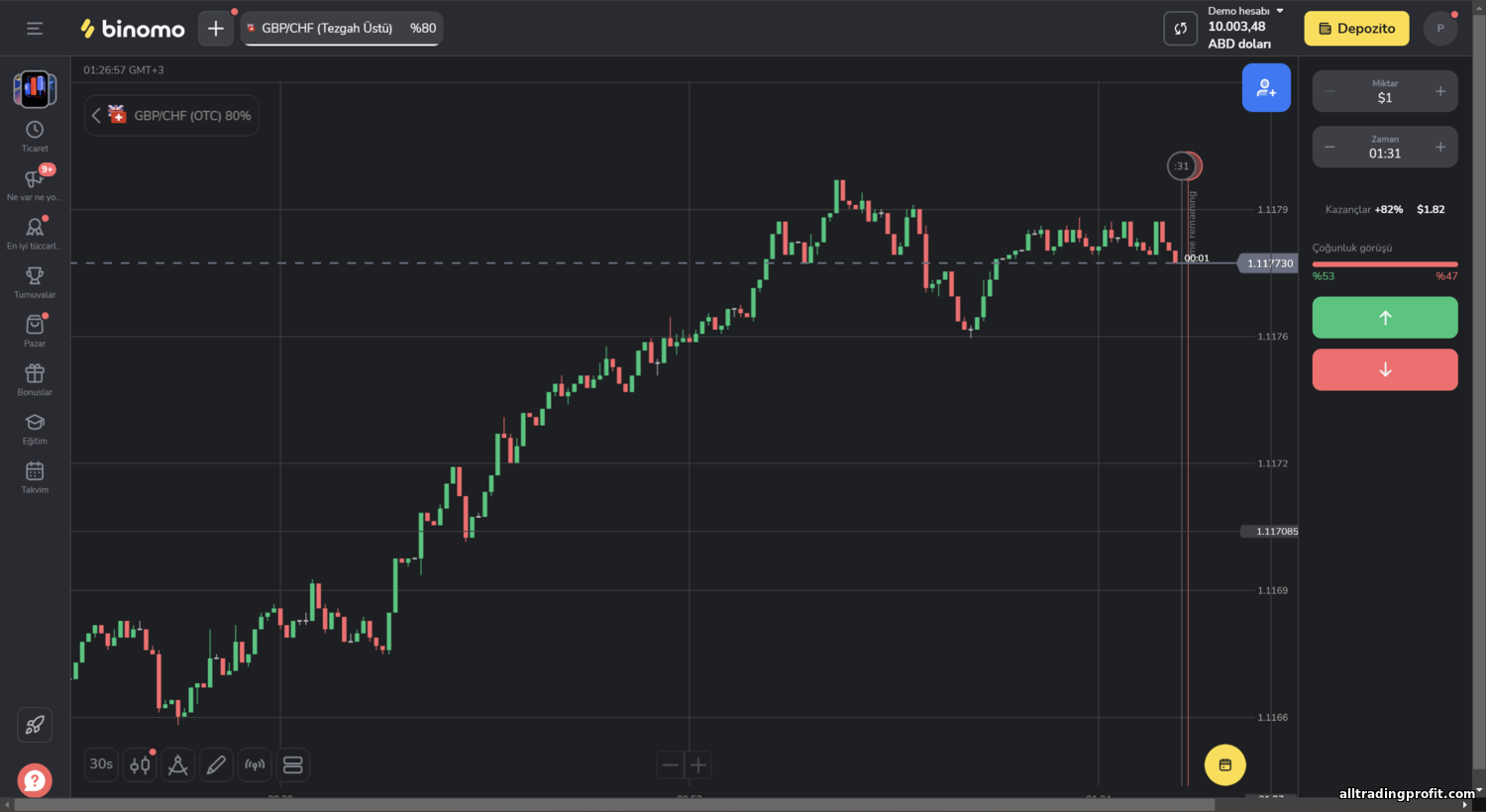The width and height of the screenshot is (1486, 812).
Task: Switch account with refresh arrows icon
Action: [1180, 29]
